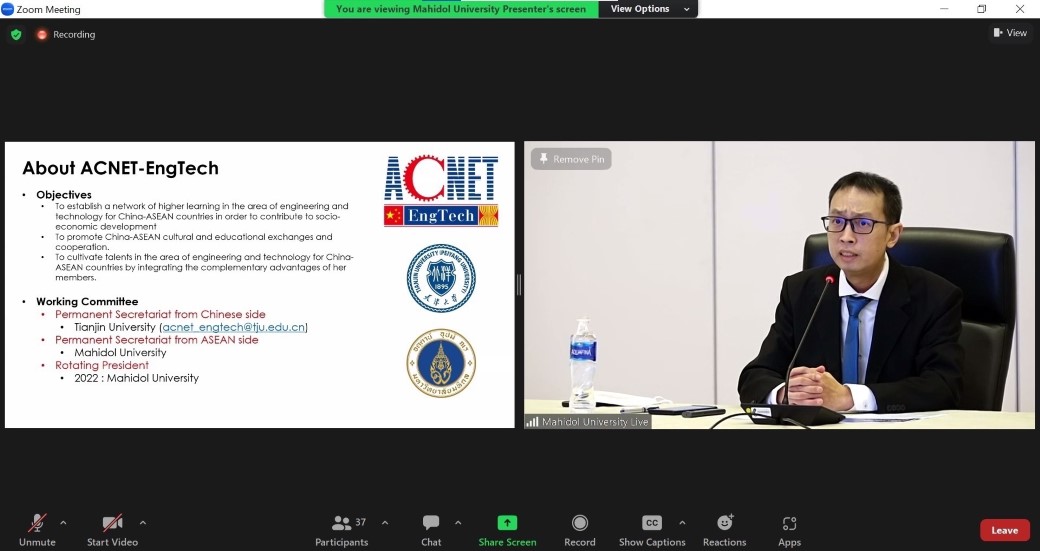This screenshot has height=551, width=1040.
Task: Click the Unmute microphone icon
Action: (x=37, y=523)
